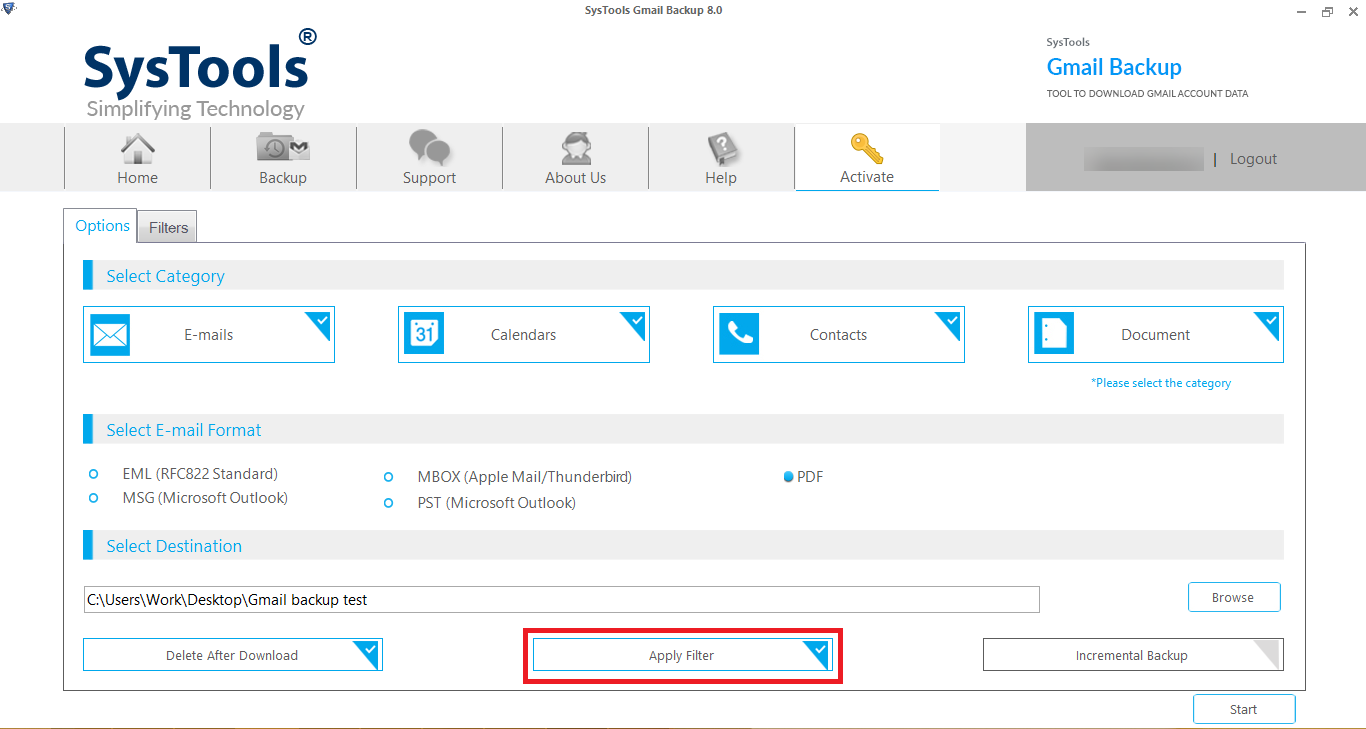The height and width of the screenshot is (729, 1366).
Task: Click the Select E-mail Format heading
Action: click(184, 430)
